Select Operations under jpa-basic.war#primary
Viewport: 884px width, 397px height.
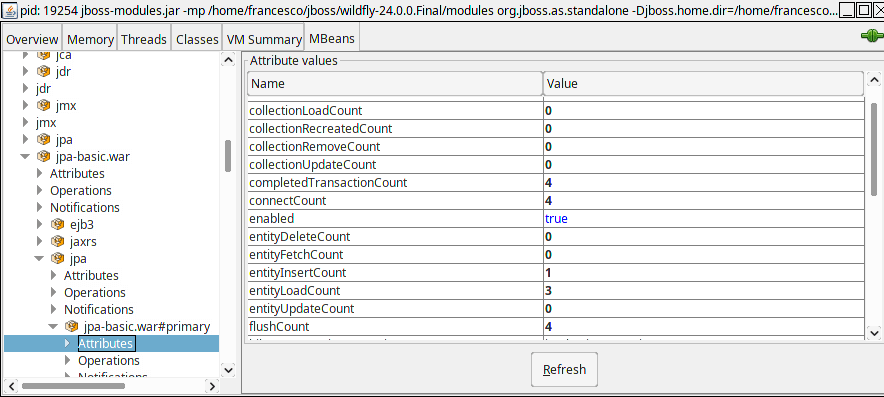(109, 360)
